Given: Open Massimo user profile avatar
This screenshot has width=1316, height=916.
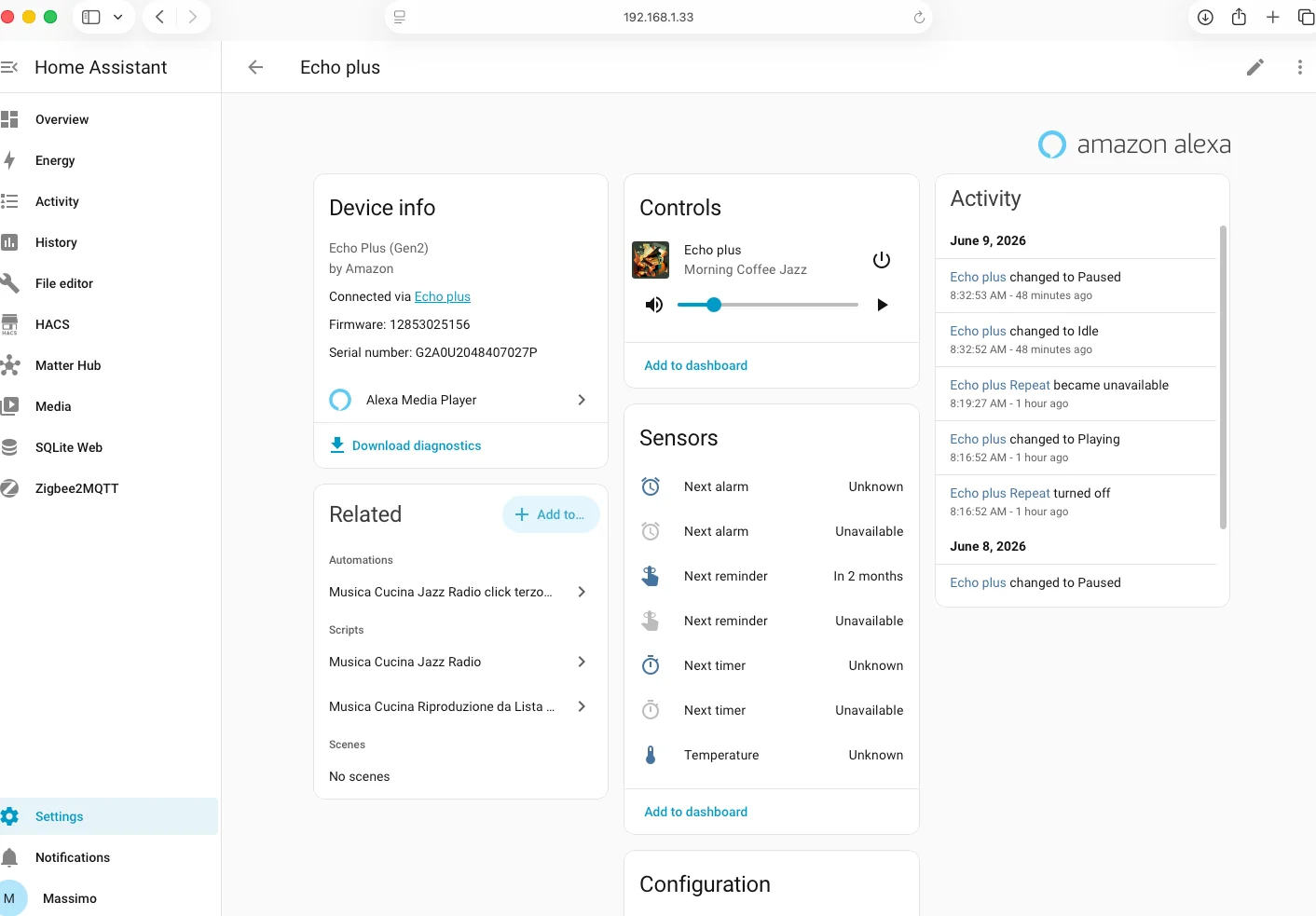Looking at the screenshot, I should pyautogui.click(x=11, y=898).
